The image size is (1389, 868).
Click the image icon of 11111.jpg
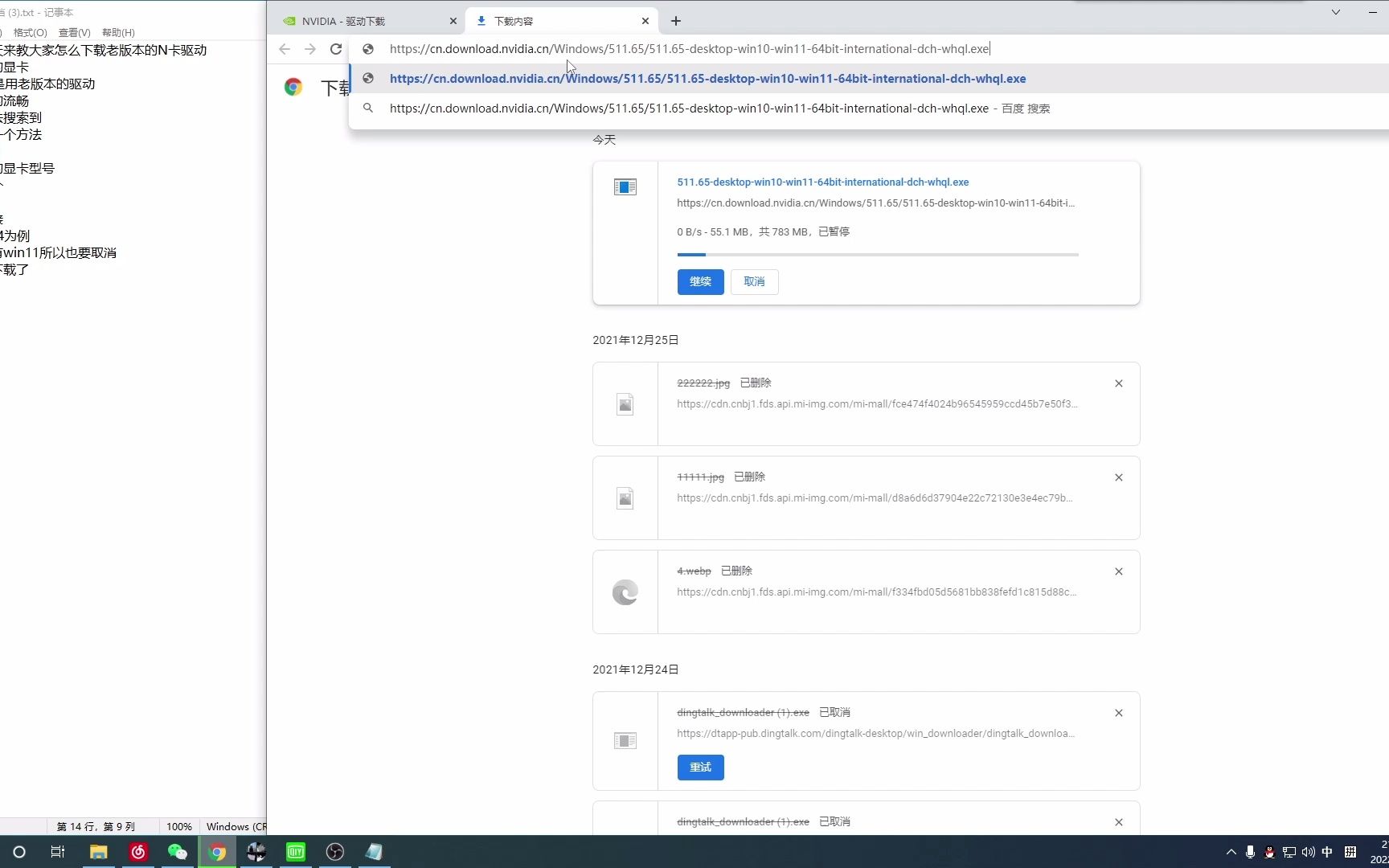coord(625,498)
